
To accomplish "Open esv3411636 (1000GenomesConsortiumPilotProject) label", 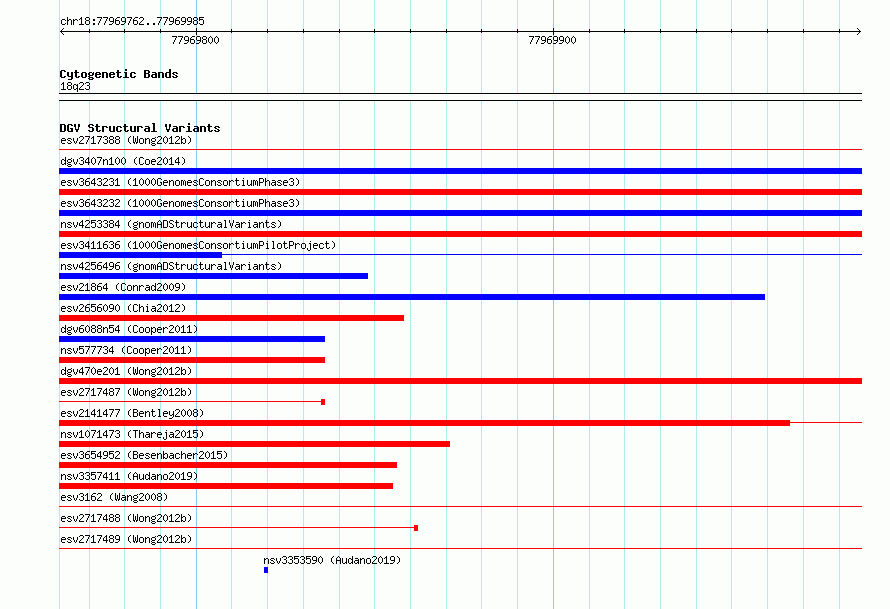I will pyautogui.click(x=198, y=245).
